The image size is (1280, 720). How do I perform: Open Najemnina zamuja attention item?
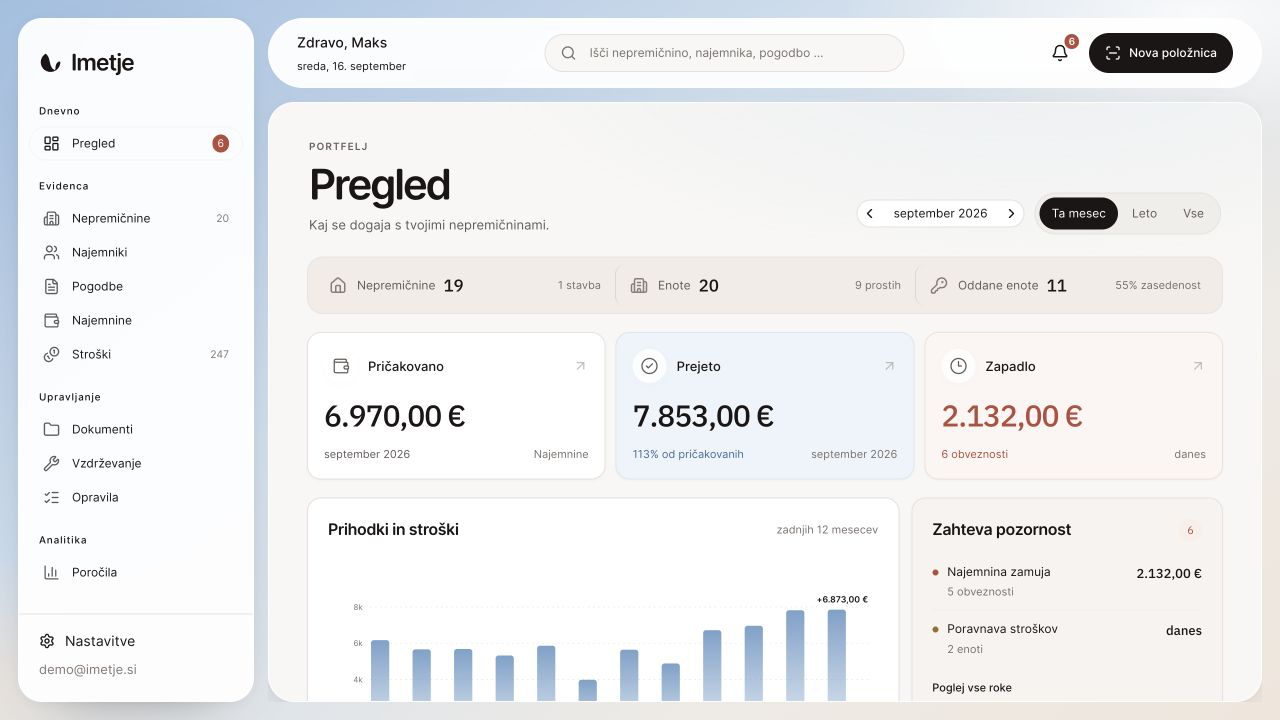click(x=1067, y=581)
